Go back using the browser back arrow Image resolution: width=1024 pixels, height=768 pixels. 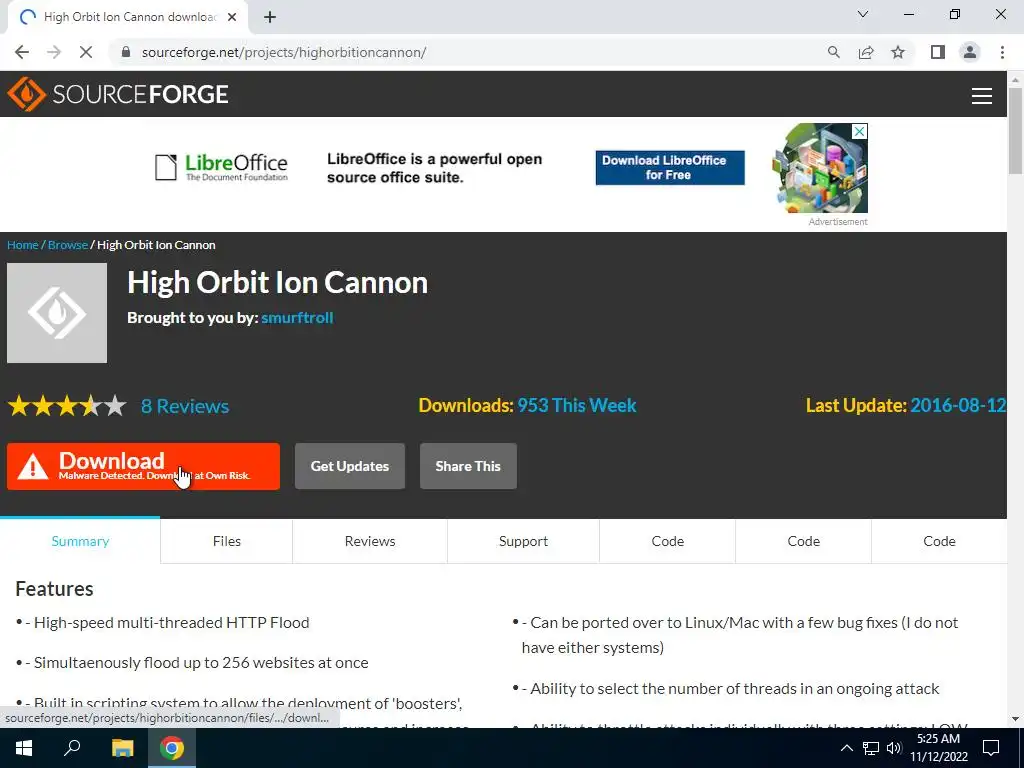[x=22, y=52]
